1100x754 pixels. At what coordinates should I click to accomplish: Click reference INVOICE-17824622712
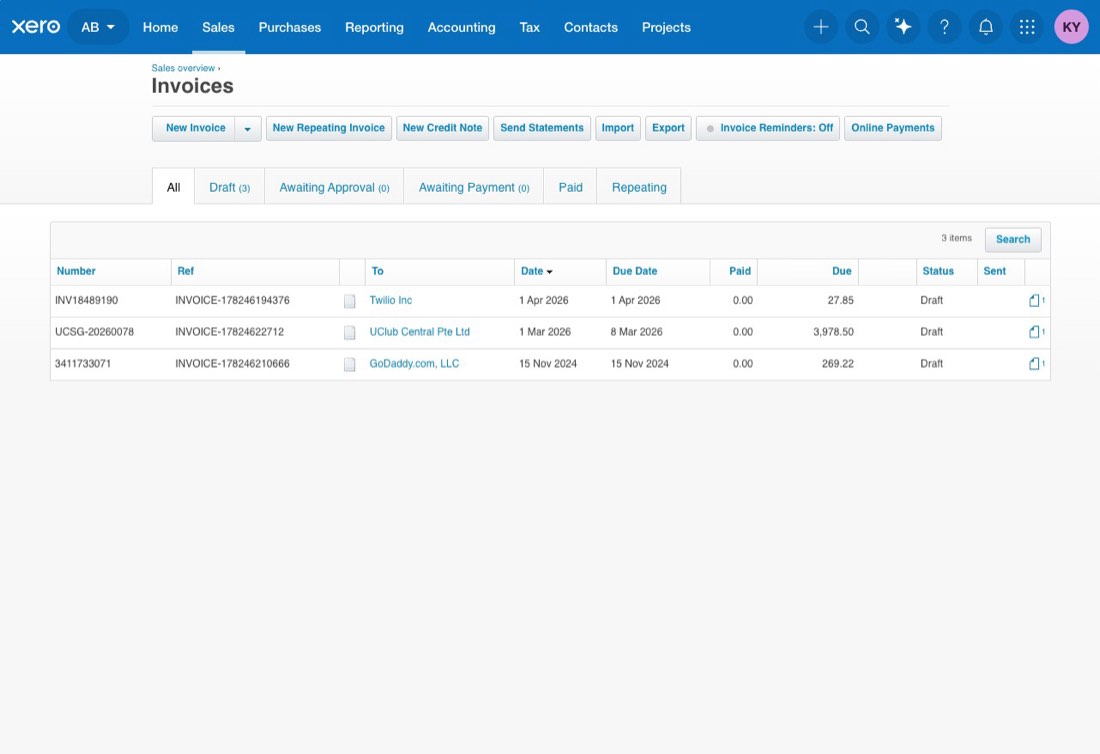(x=229, y=332)
